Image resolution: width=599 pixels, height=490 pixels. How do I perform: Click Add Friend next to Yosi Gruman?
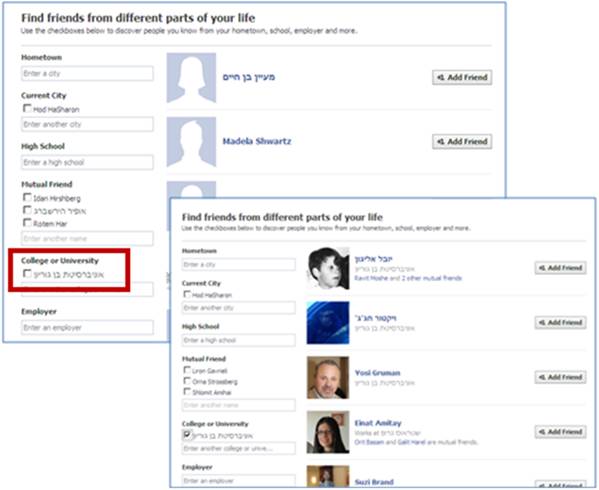tap(560, 377)
